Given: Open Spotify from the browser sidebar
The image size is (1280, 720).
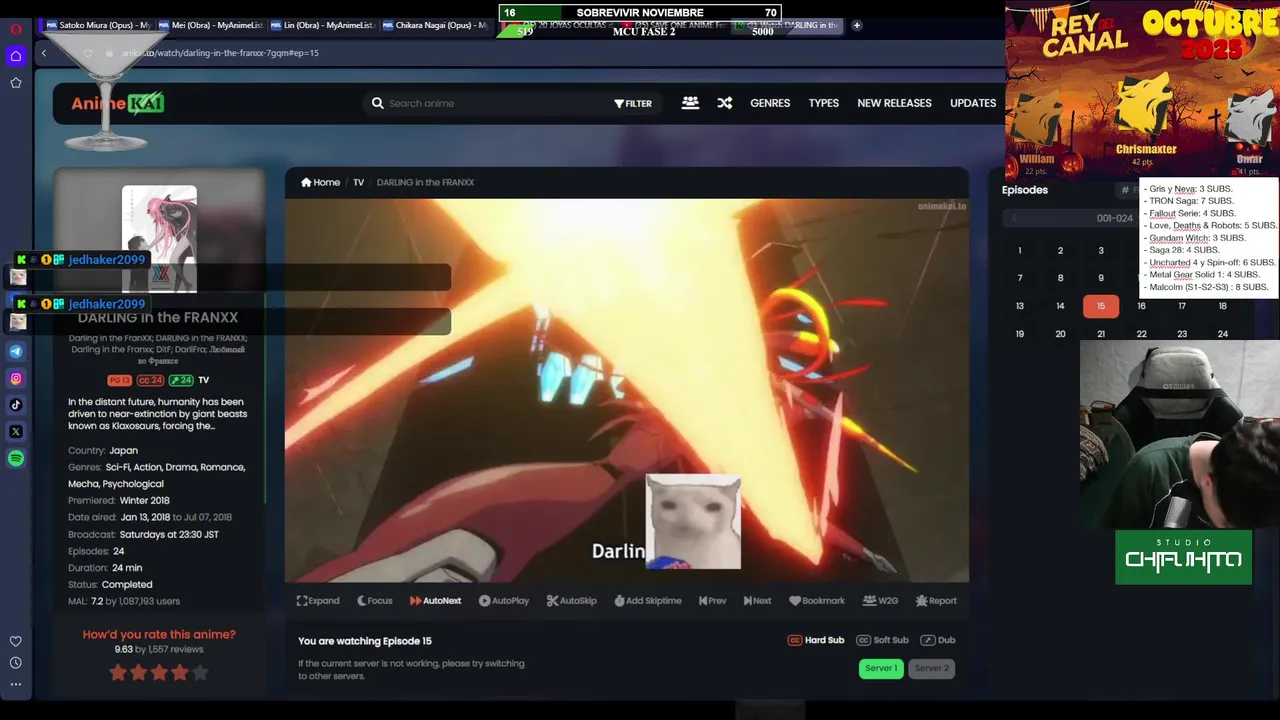Looking at the screenshot, I should coord(16,459).
